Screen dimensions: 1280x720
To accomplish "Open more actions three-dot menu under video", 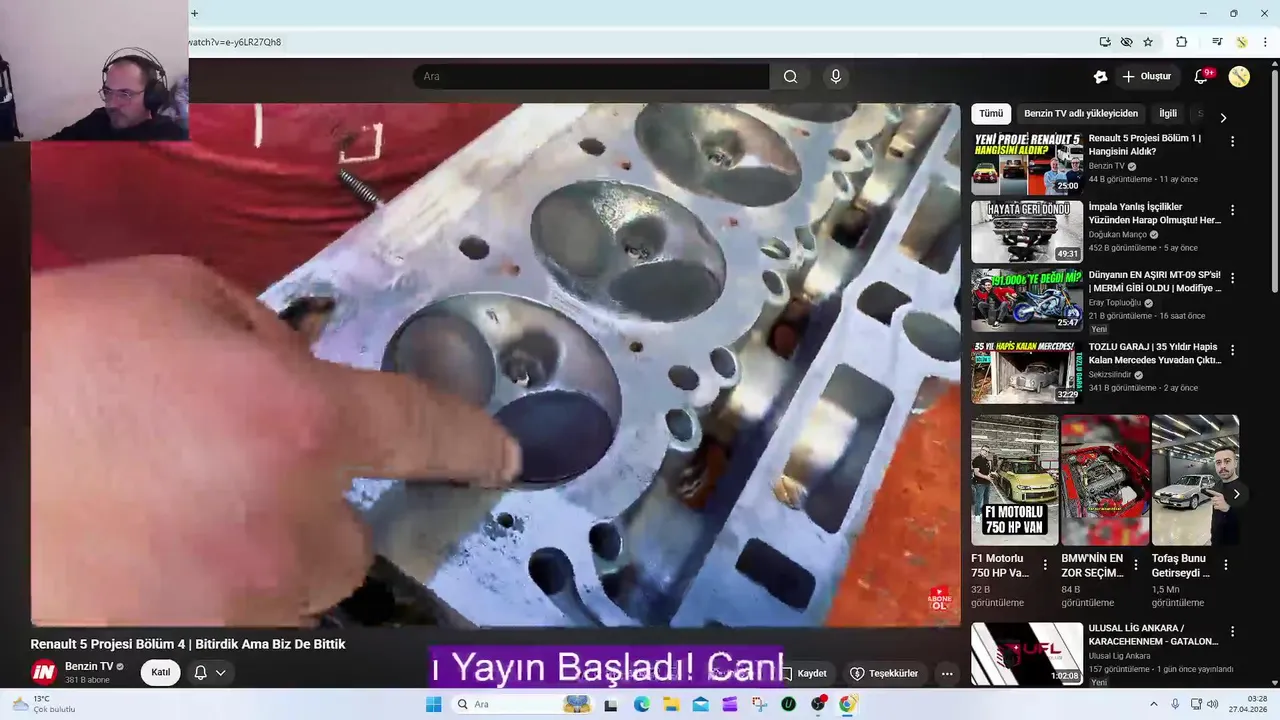I will [947, 673].
